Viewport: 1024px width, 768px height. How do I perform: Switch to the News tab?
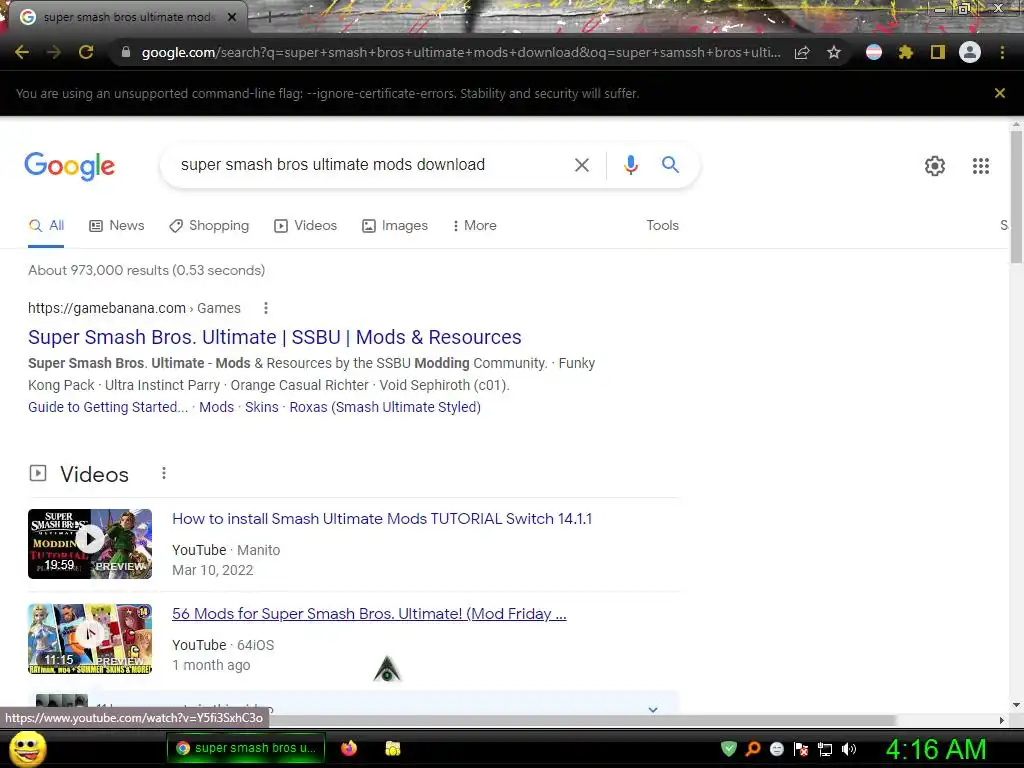[x=117, y=225]
